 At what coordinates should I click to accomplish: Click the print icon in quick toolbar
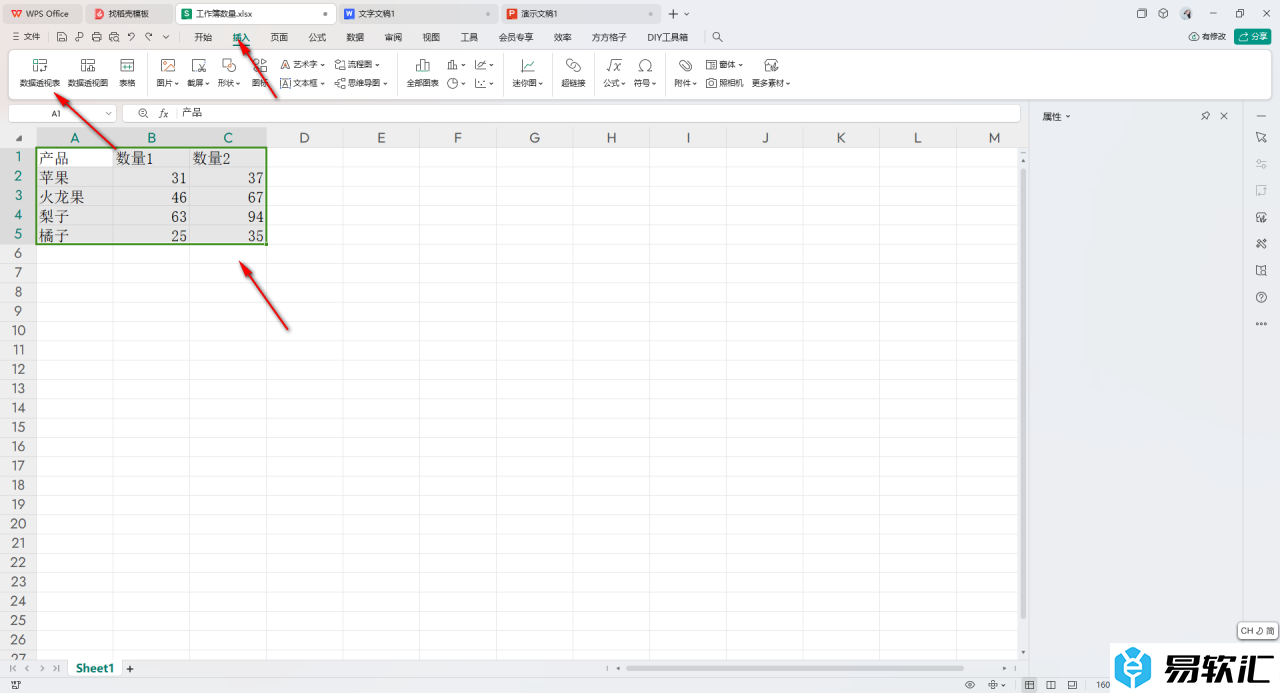(x=96, y=37)
